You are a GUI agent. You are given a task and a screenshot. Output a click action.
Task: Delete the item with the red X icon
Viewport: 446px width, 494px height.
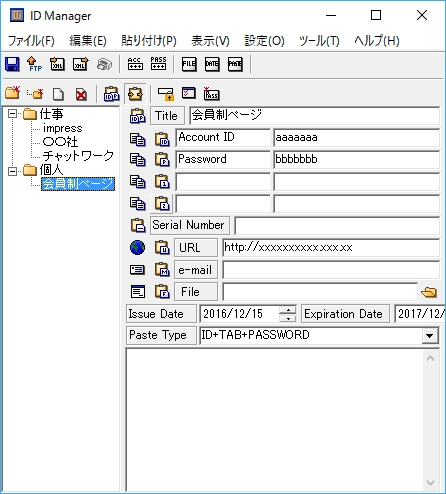(81, 95)
